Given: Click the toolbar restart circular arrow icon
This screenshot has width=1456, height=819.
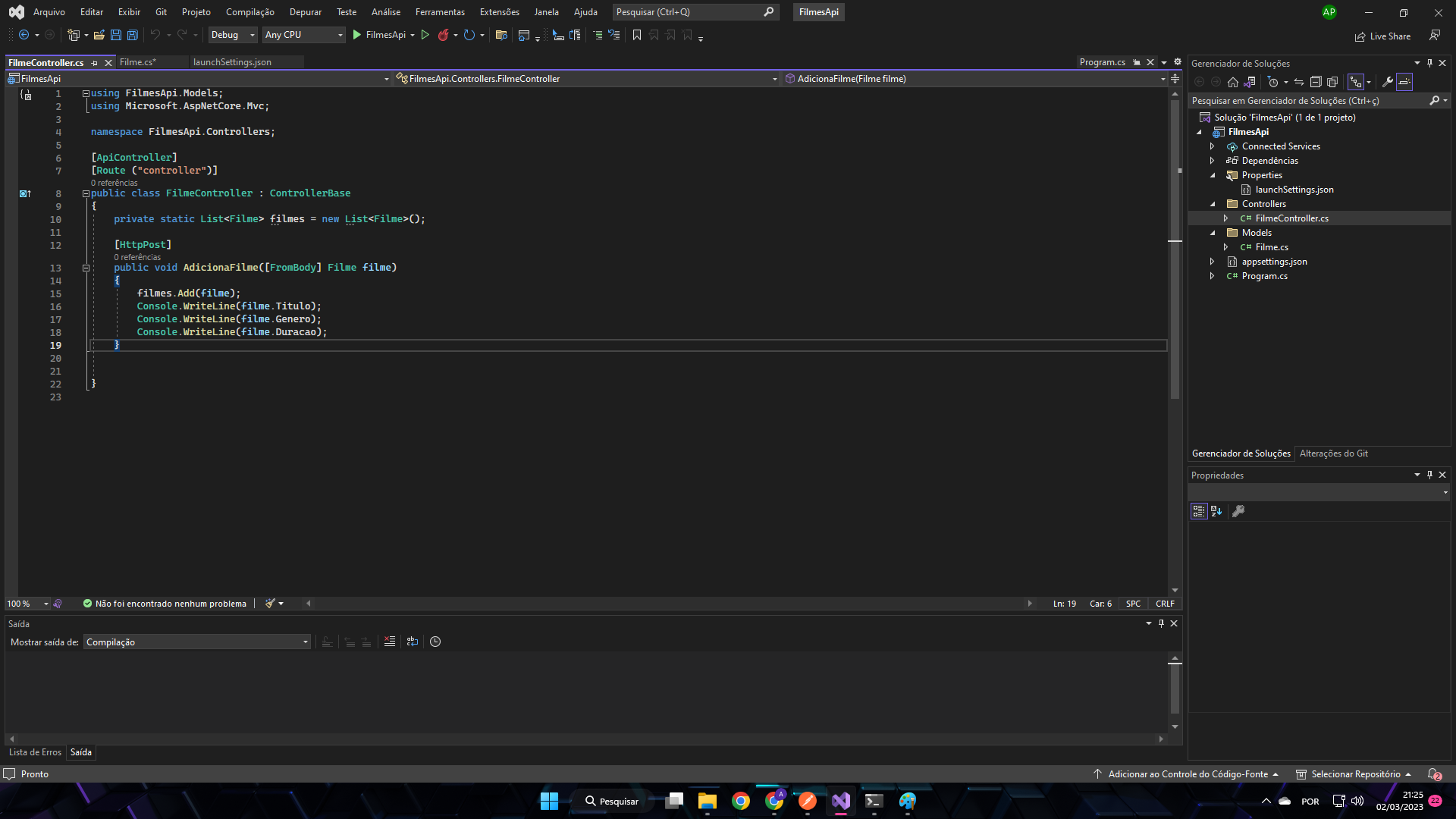Looking at the screenshot, I should pyautogui.click(x=469, y=35).
